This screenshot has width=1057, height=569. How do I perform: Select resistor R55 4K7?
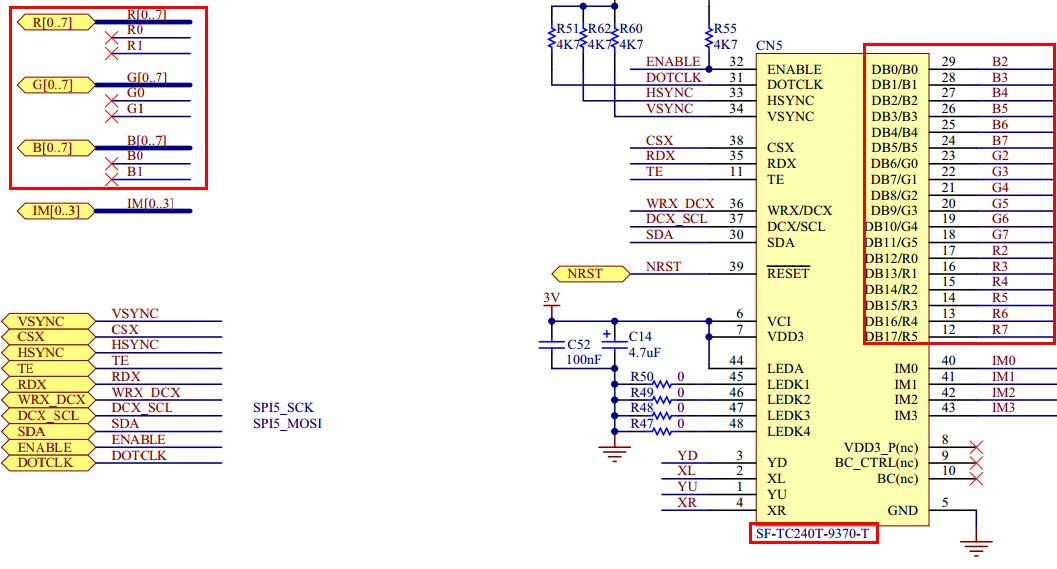tap(709, 38)
